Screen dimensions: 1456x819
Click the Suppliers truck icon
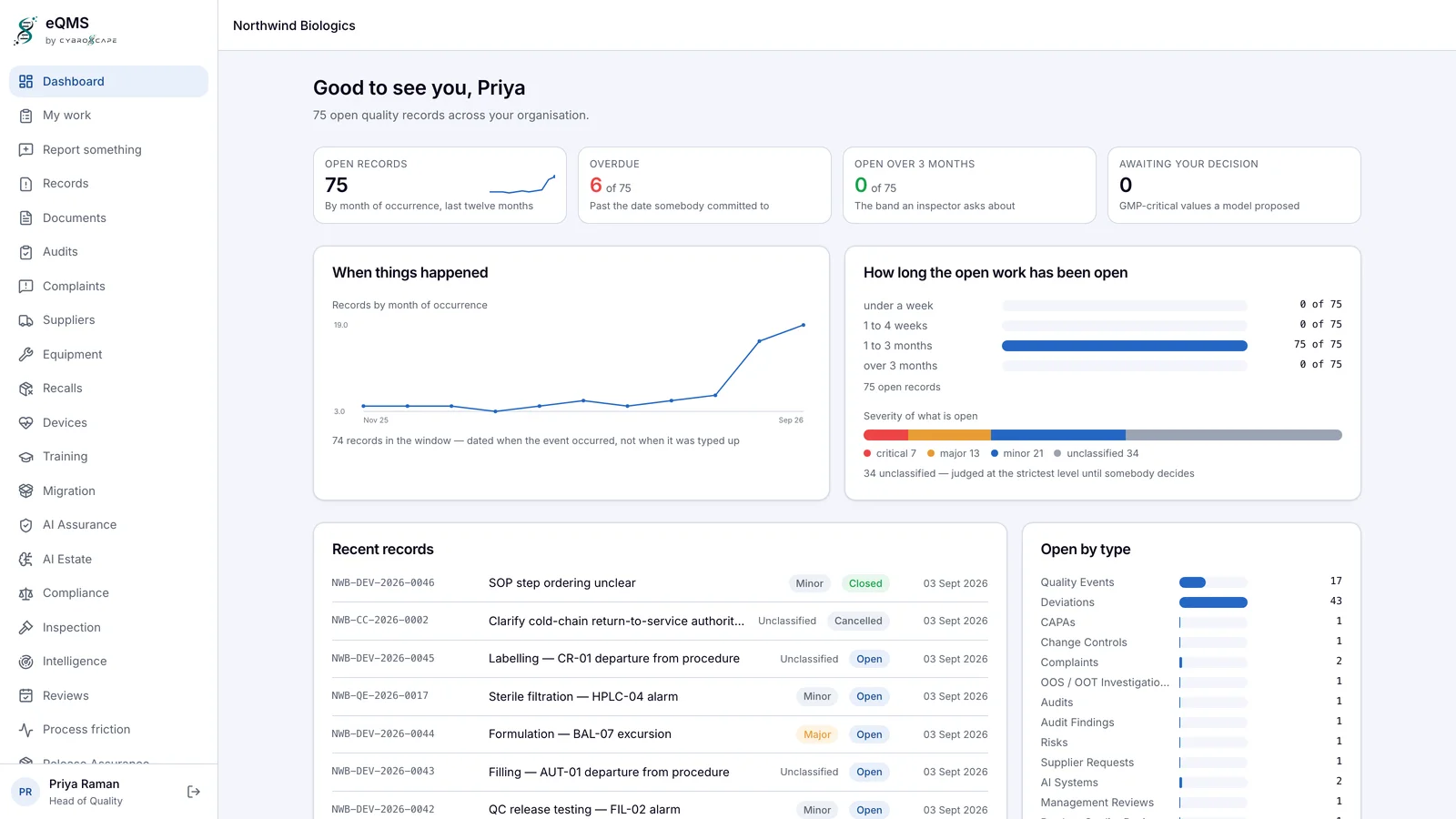coord(25,320)
